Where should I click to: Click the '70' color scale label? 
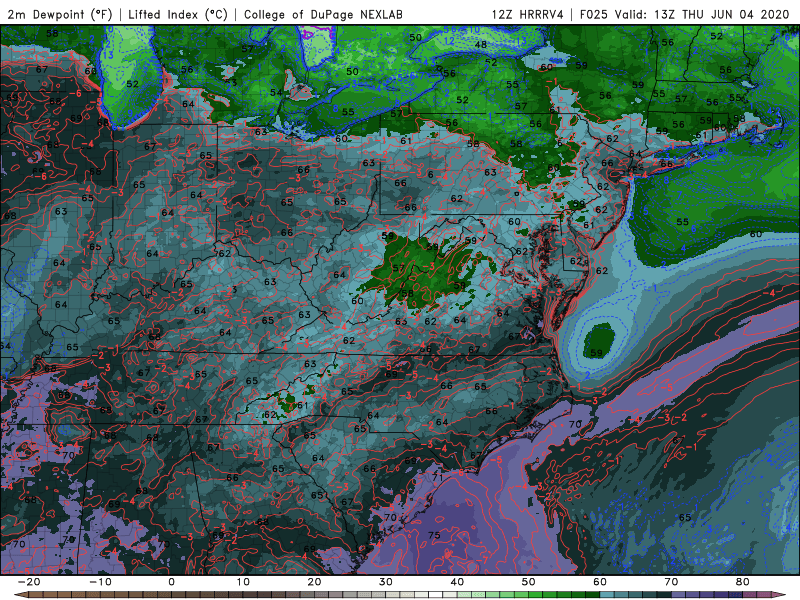point(671,582)
